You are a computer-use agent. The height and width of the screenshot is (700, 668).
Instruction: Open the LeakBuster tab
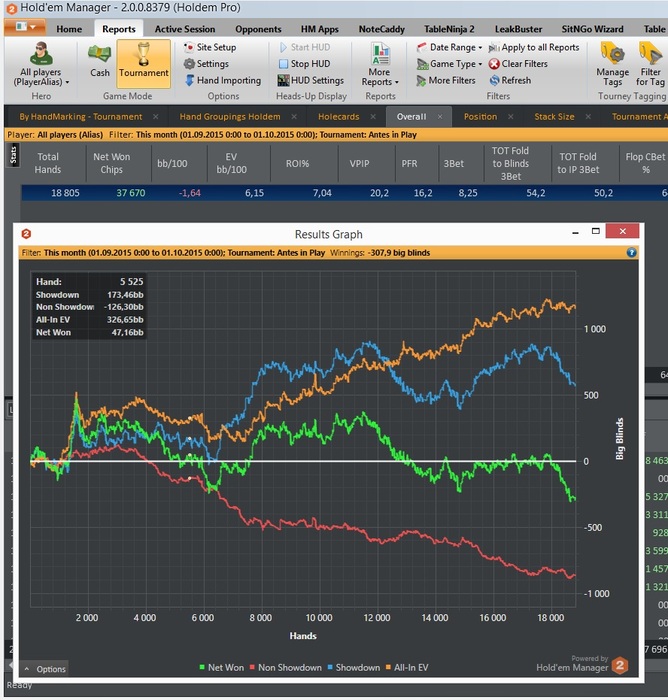pos(518,29)
